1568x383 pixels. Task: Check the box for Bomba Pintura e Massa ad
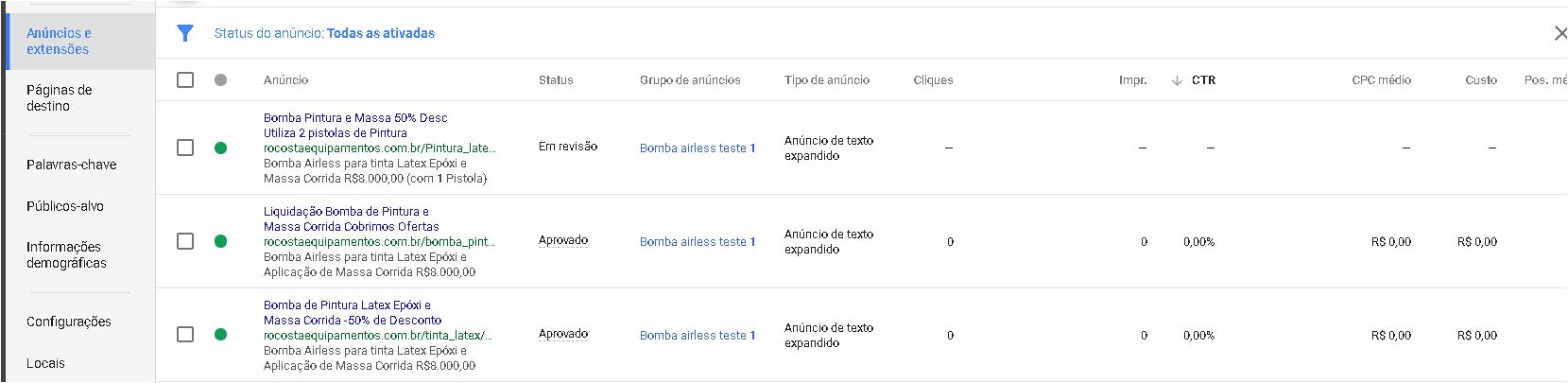coord(185,148)
